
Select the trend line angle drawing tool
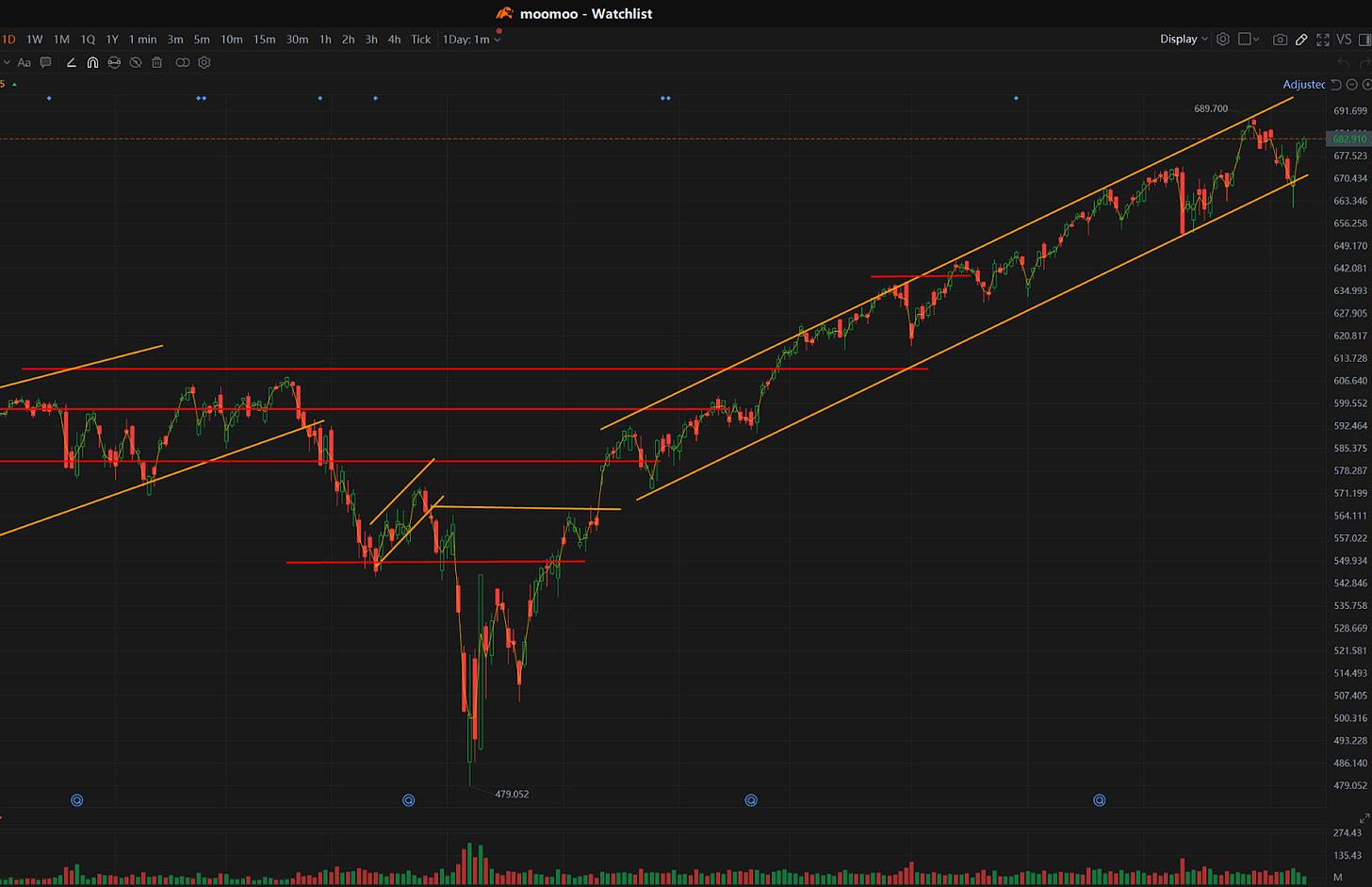pyautogui.click(x=71, y=62)
